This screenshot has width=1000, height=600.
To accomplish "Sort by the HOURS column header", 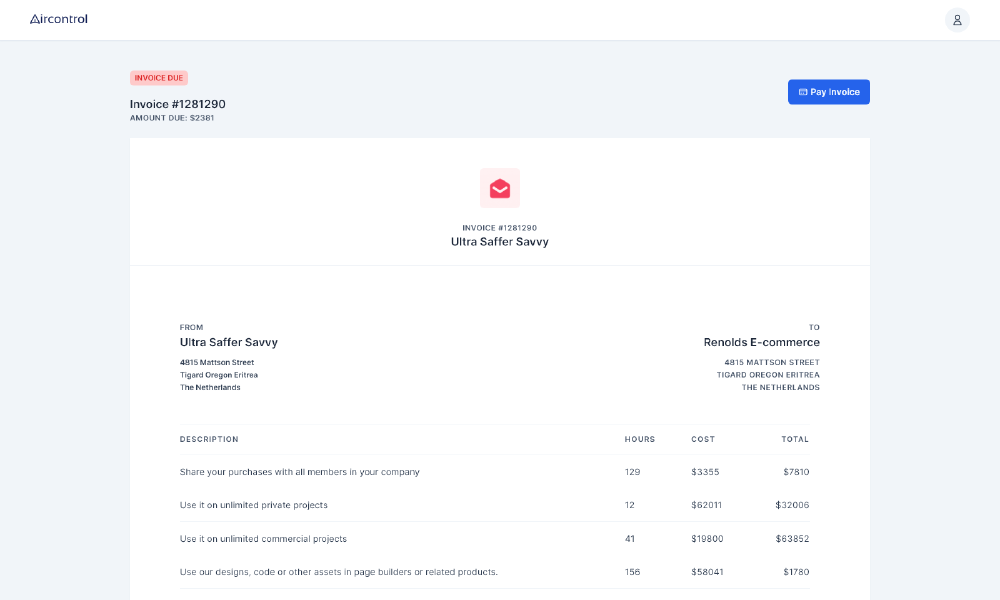I will 640,439.
